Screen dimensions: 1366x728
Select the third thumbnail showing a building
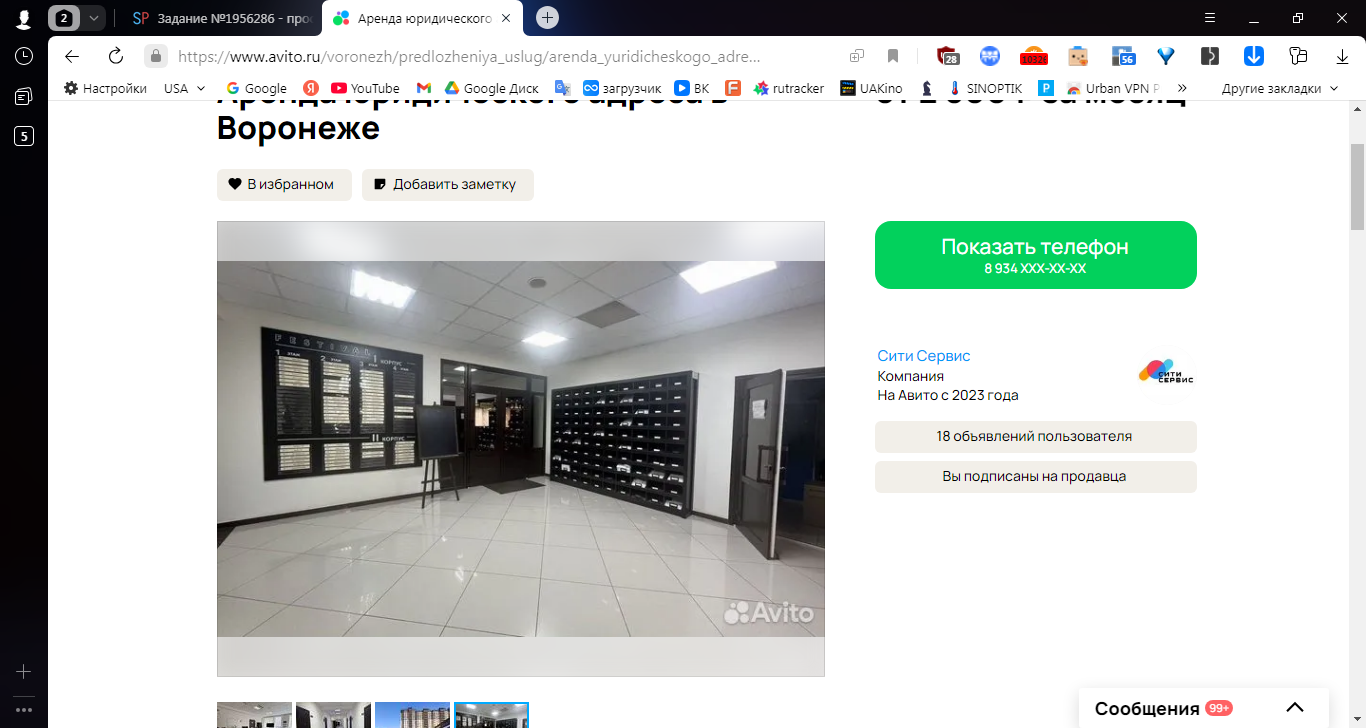[412, 715]
